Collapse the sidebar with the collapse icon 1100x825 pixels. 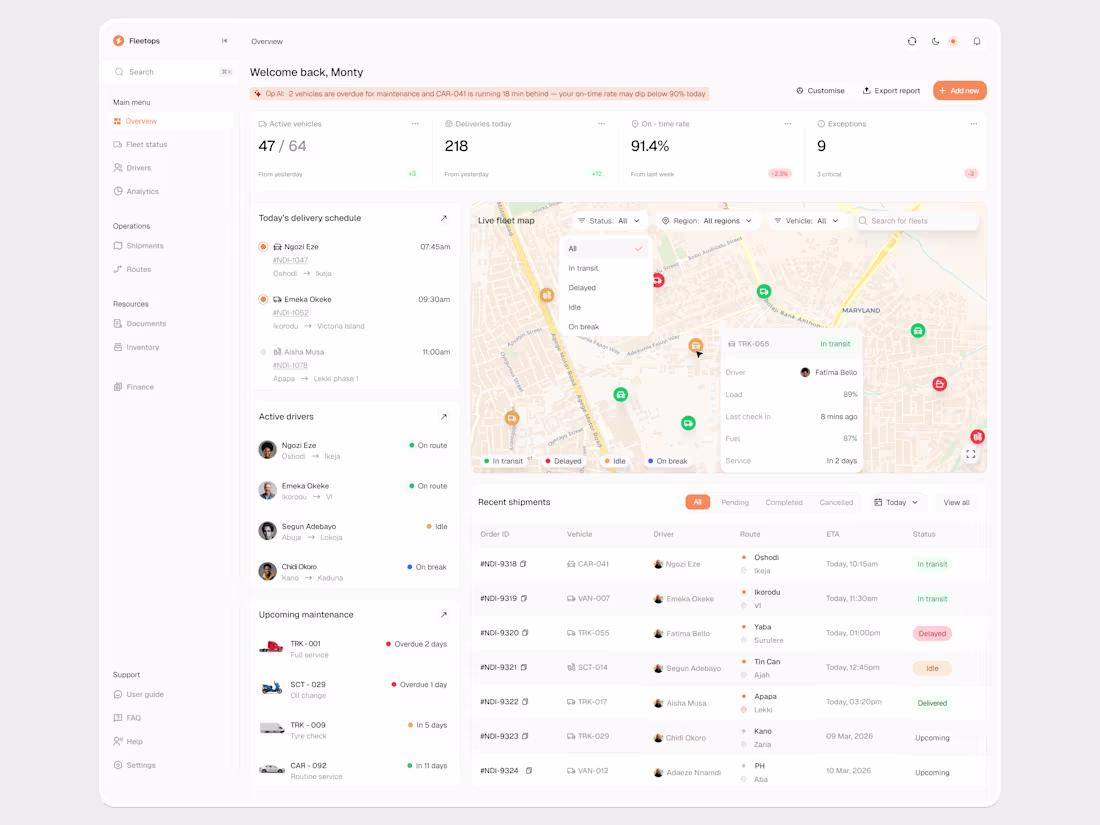coord(224,41)
